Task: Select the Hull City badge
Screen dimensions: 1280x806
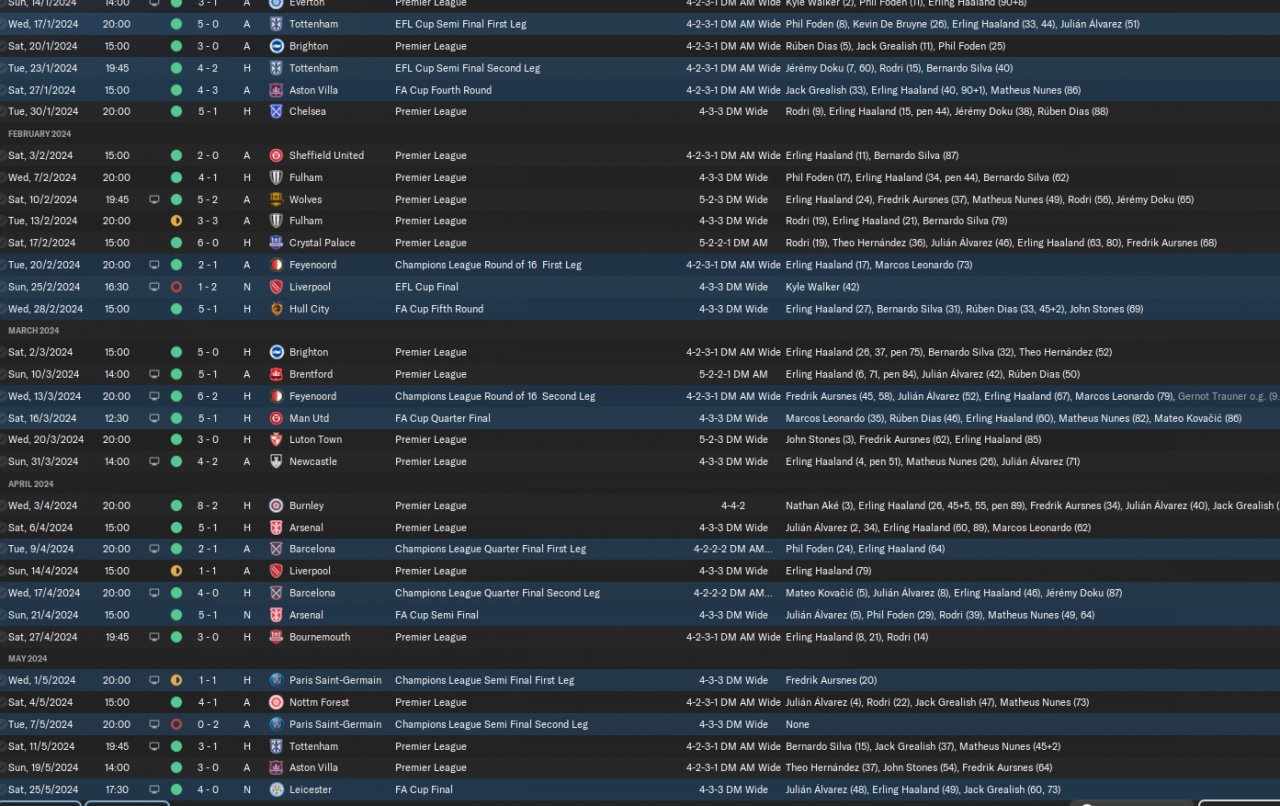Action: 276,309
